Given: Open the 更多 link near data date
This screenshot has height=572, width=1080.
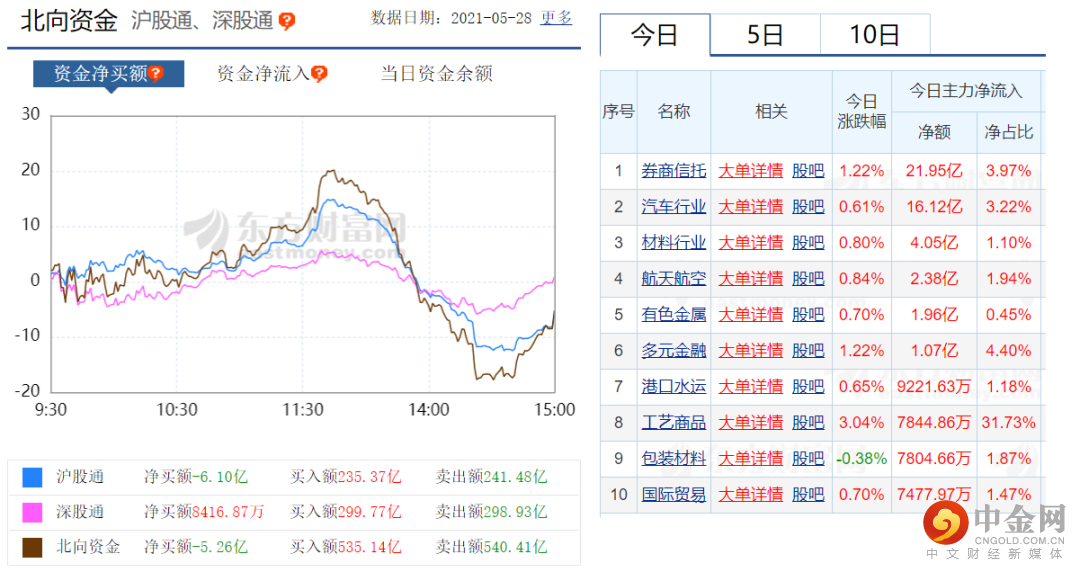Looking at the screenshot, I should coord(557,18).
